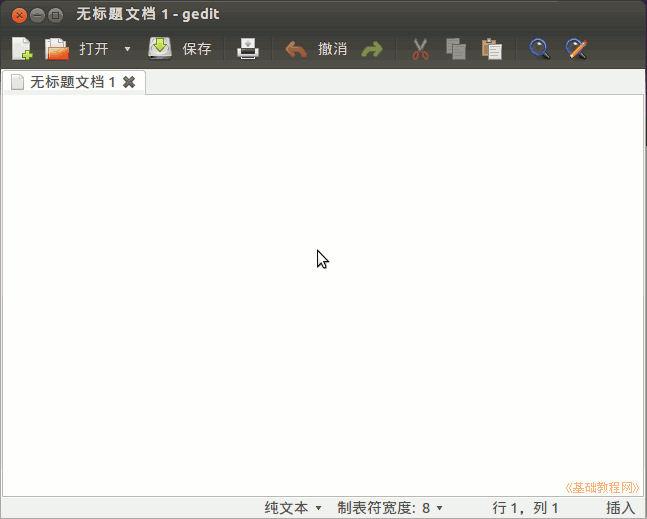Screen dimensions: 647x519
Task: Click the new document icon
Action: (22, 49)
